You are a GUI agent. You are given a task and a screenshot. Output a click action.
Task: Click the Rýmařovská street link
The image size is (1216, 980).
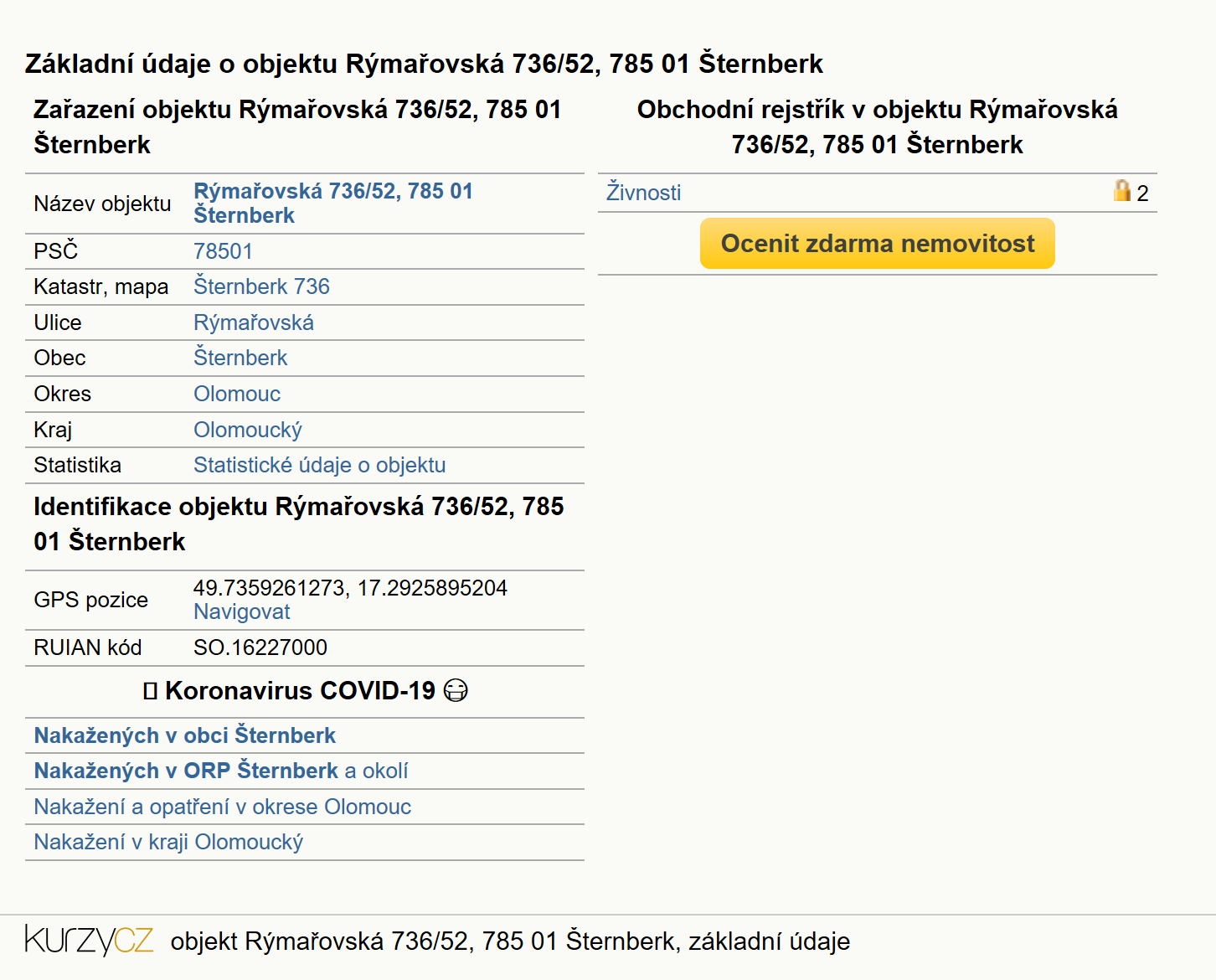pyautogui.click(x=254, y=322)
